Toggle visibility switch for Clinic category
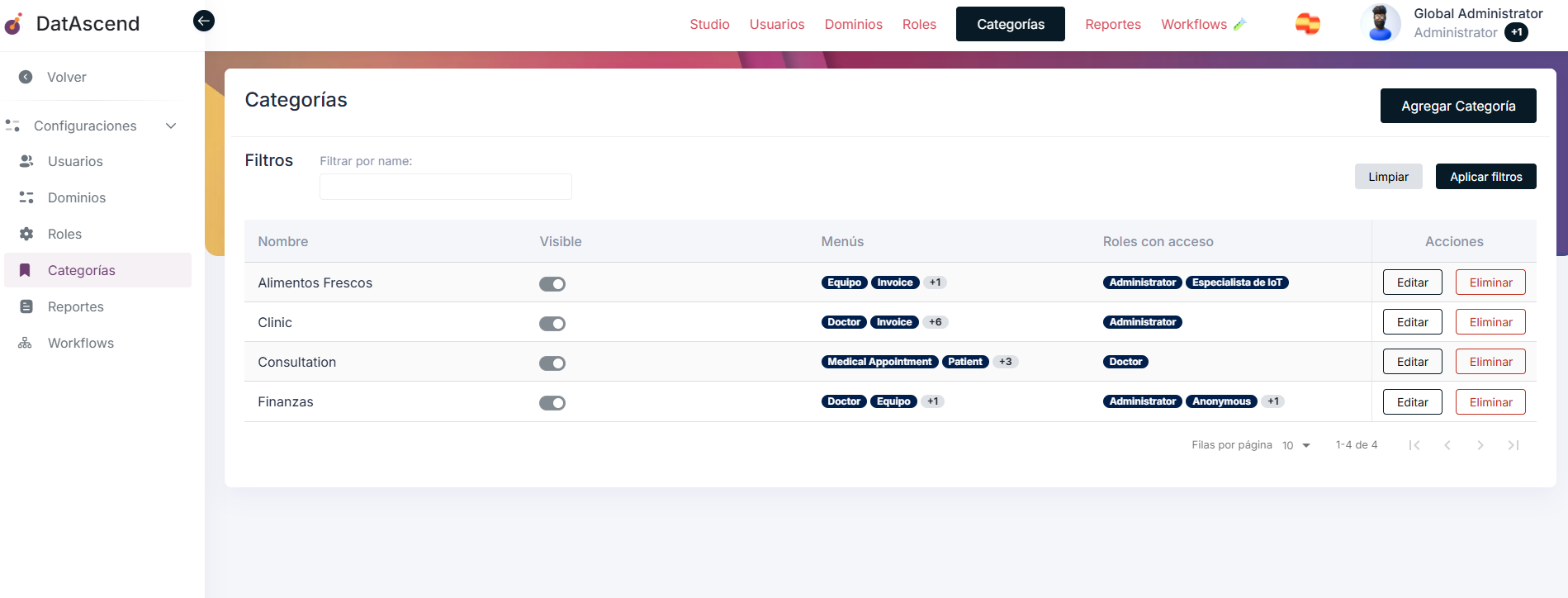 point(552,324)
